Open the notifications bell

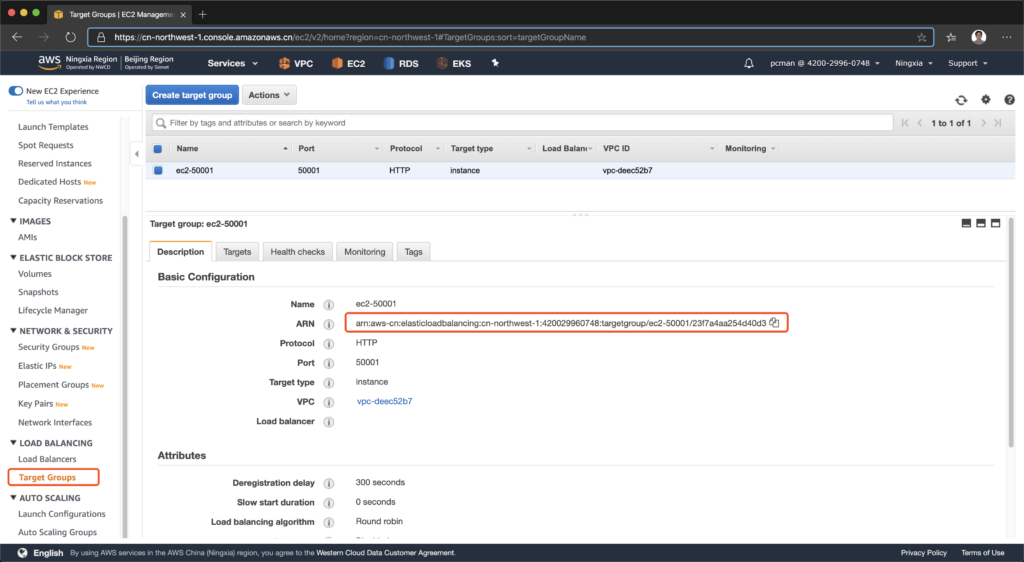[x=749, y=64]
